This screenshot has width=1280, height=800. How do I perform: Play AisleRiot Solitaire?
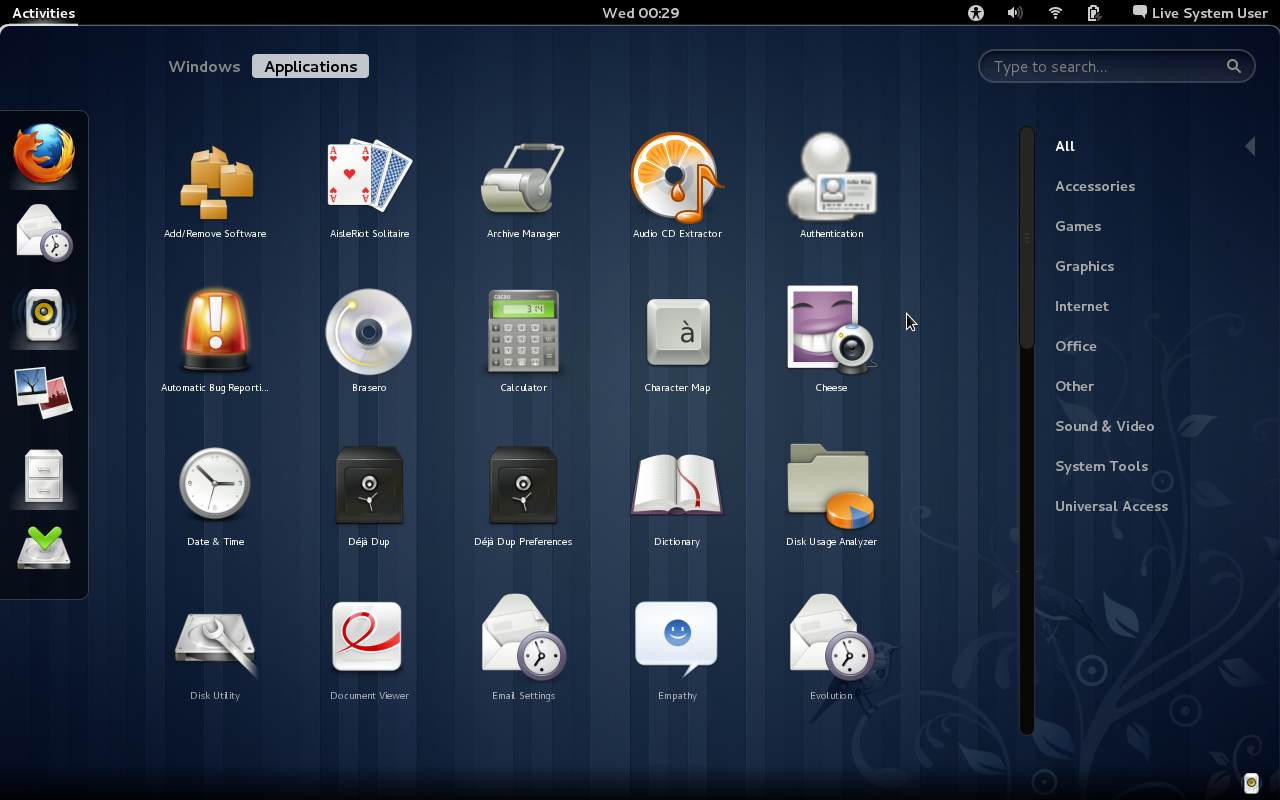coord(368,180)
